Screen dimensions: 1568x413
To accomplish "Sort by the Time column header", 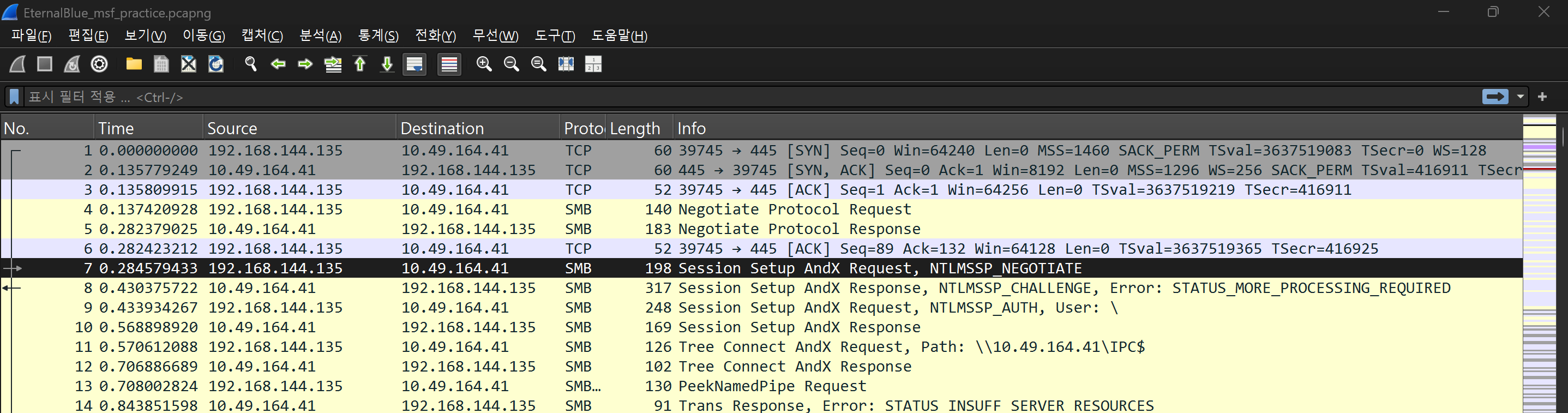I will (148, 129).
